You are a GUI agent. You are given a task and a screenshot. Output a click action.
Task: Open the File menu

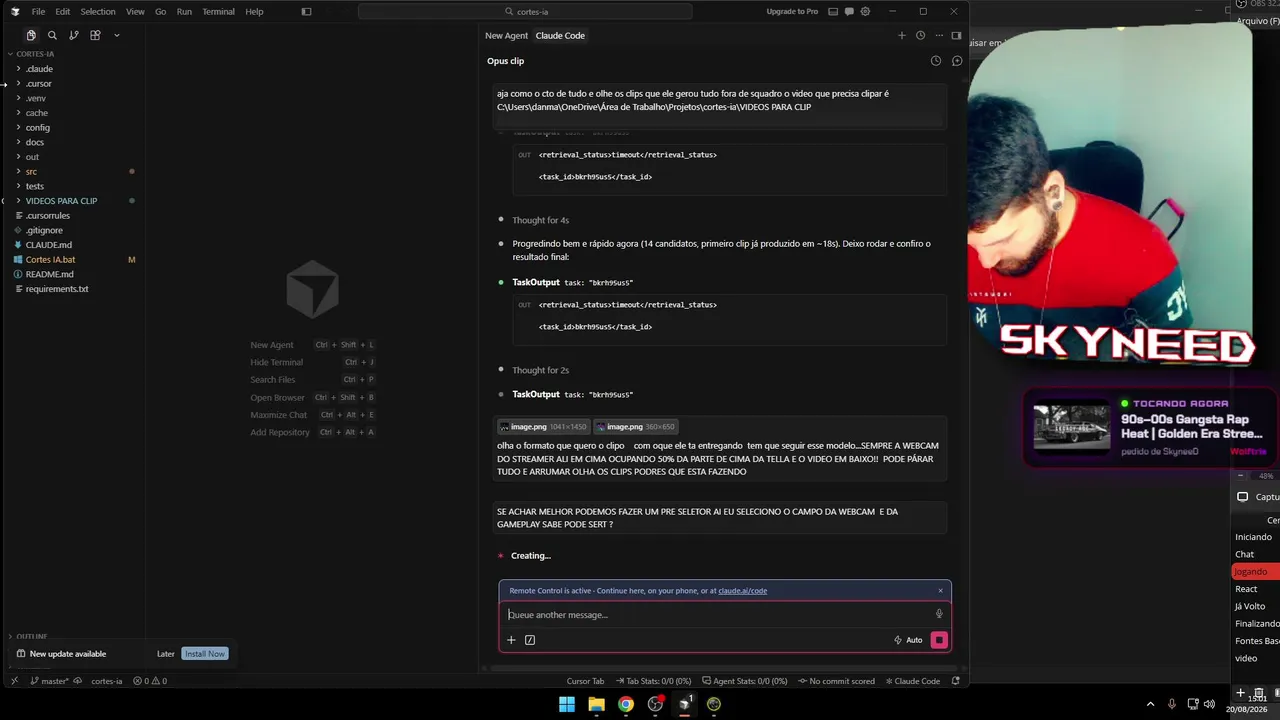(38, 12)
